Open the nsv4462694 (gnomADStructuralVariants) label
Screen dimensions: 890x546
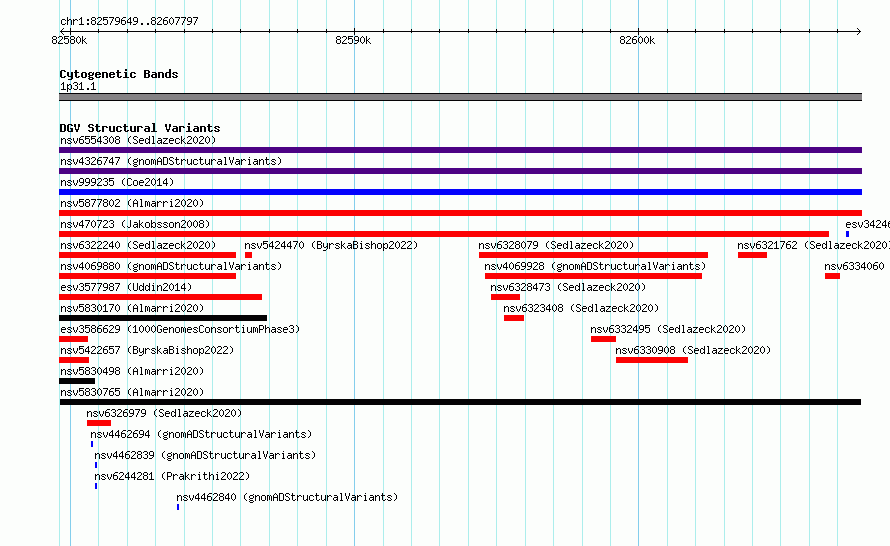(201, 434)
